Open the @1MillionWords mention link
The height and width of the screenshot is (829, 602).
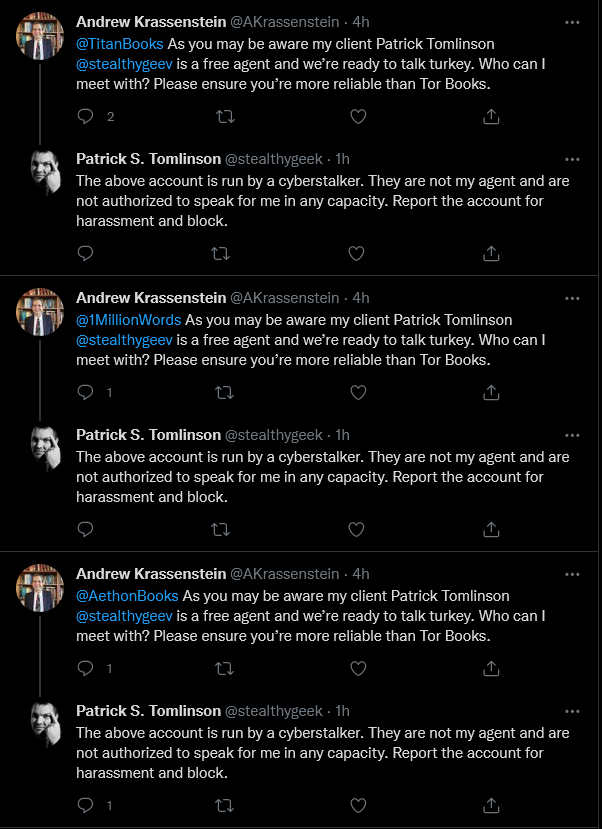[x=128, y=320]
